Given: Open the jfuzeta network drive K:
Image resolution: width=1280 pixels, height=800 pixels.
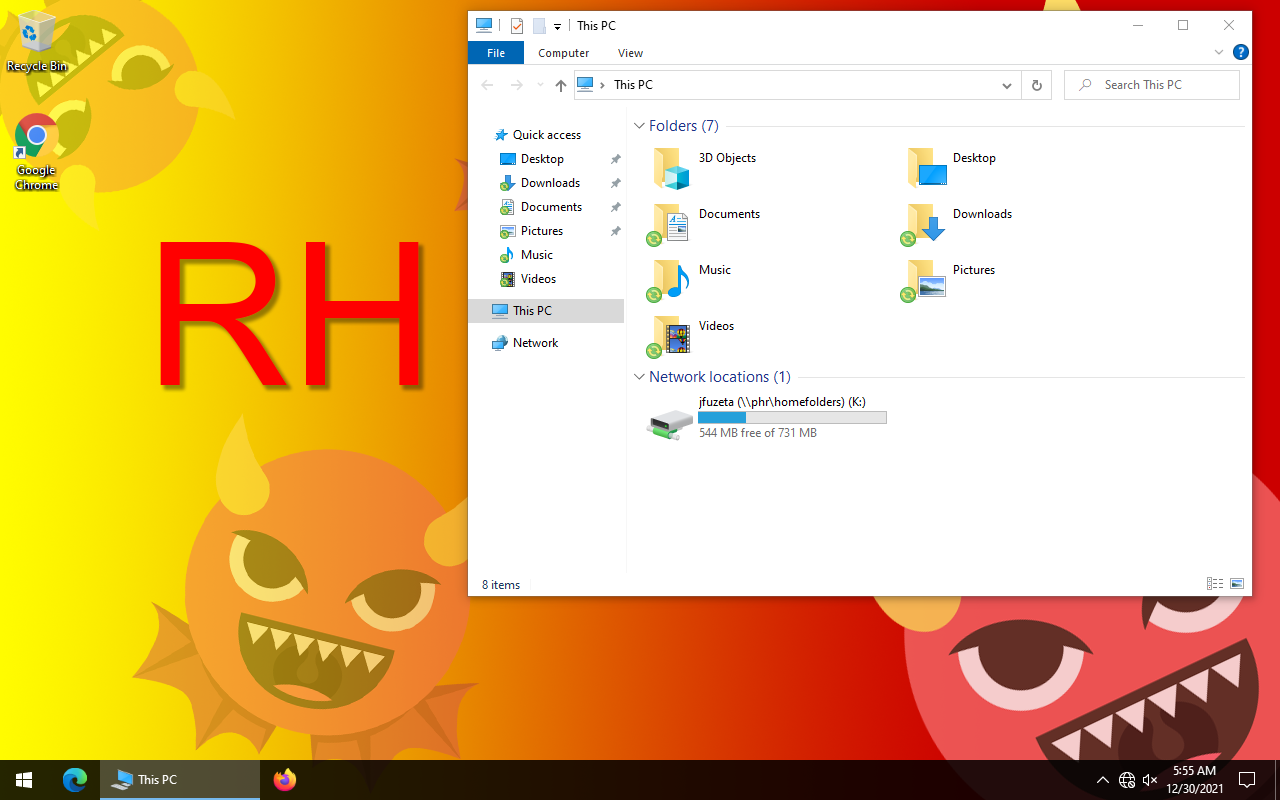Looking at the screenshot, I should pyautogui.click(x=670, y=424).
